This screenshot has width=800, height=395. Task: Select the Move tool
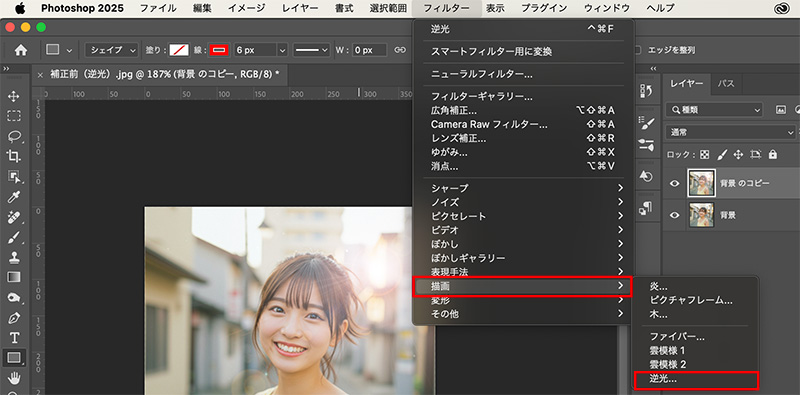(14, 96)
